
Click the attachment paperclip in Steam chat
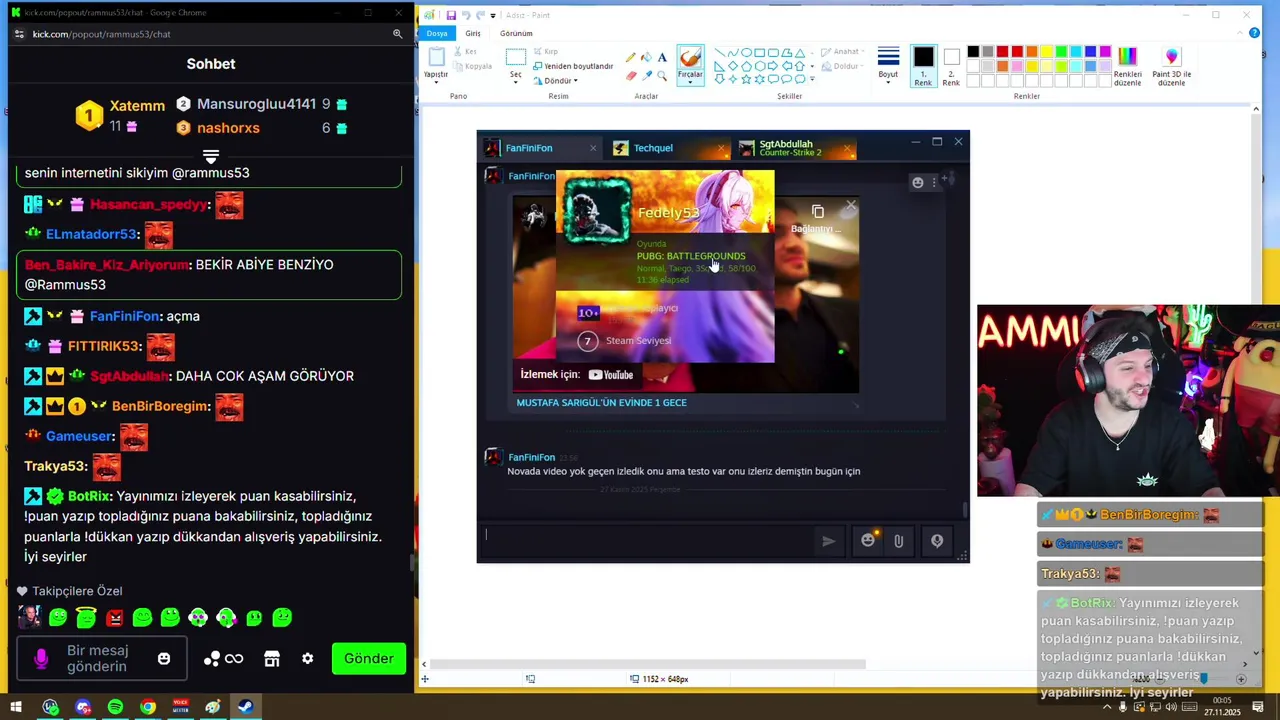898,541
